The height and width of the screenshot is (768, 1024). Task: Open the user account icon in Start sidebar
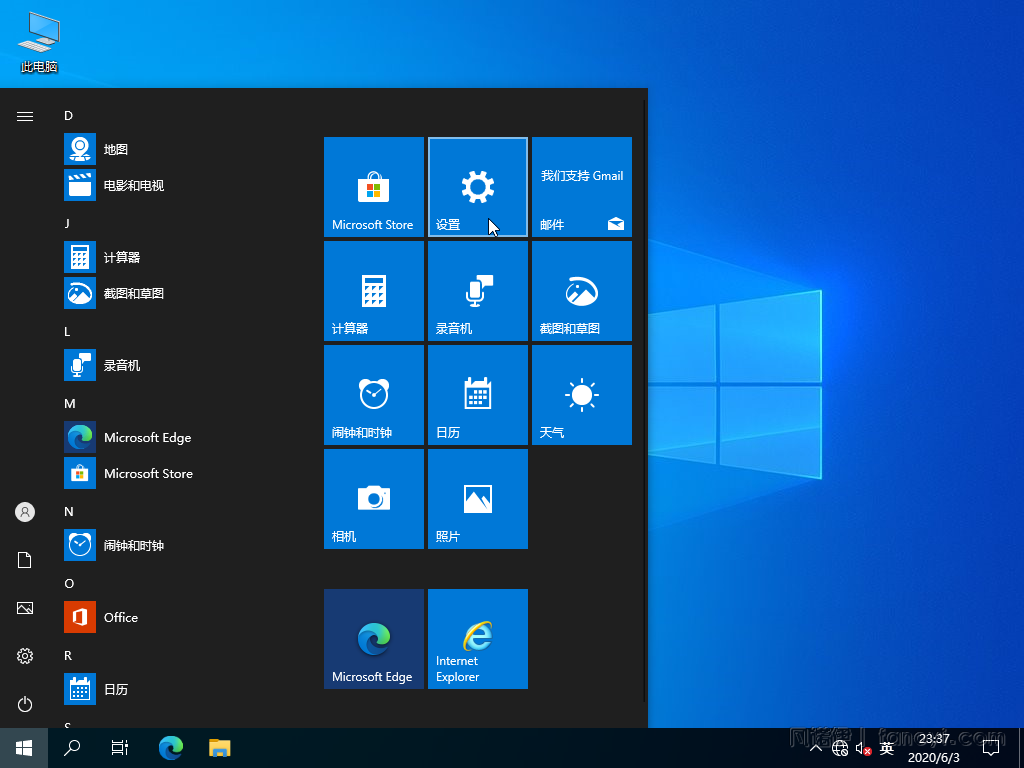(25, 512)
